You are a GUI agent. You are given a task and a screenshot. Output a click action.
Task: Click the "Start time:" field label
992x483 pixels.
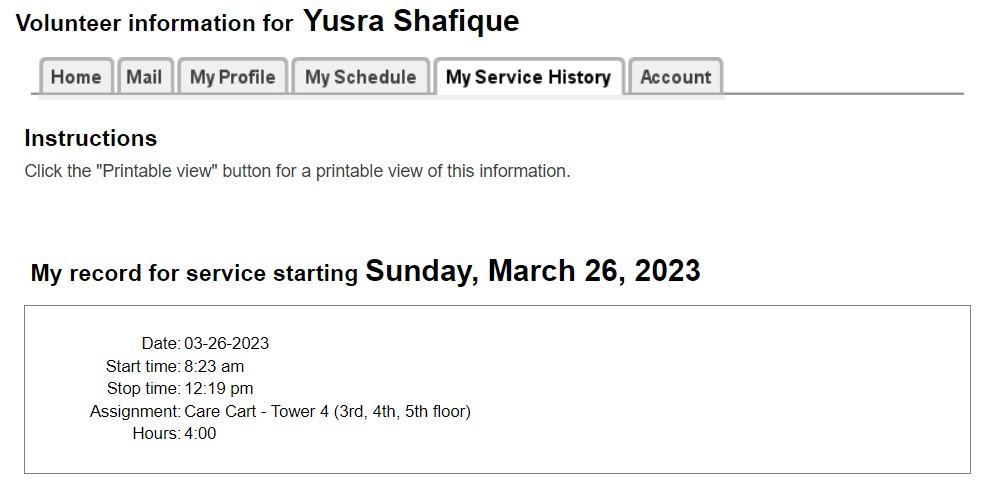[142, 366]
